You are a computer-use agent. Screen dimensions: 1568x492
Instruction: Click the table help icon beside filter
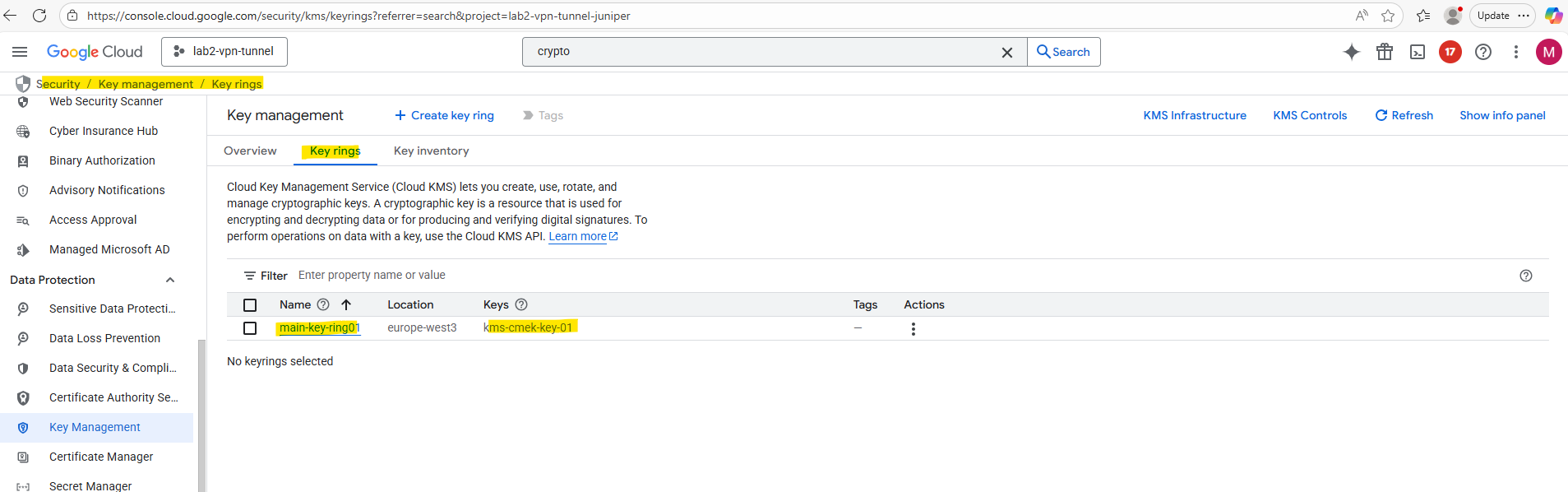[1526, 276]
